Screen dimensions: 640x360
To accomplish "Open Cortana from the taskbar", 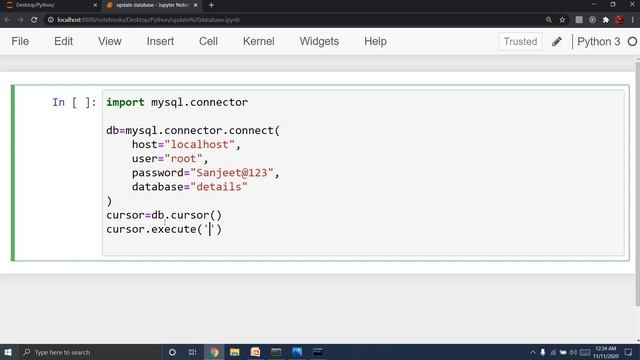I will (172, 352).
